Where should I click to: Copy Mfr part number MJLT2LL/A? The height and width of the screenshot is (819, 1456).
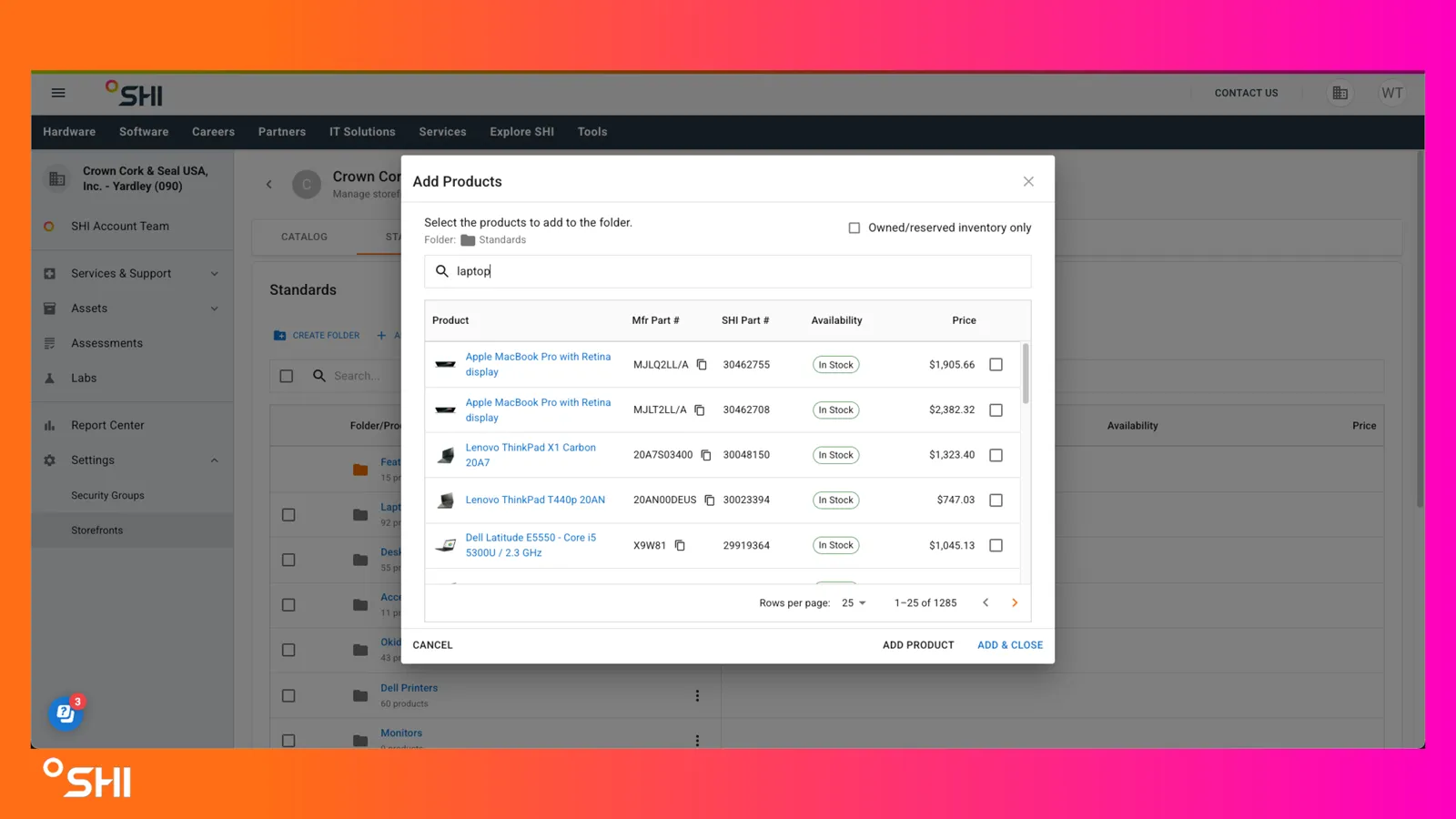700,410
